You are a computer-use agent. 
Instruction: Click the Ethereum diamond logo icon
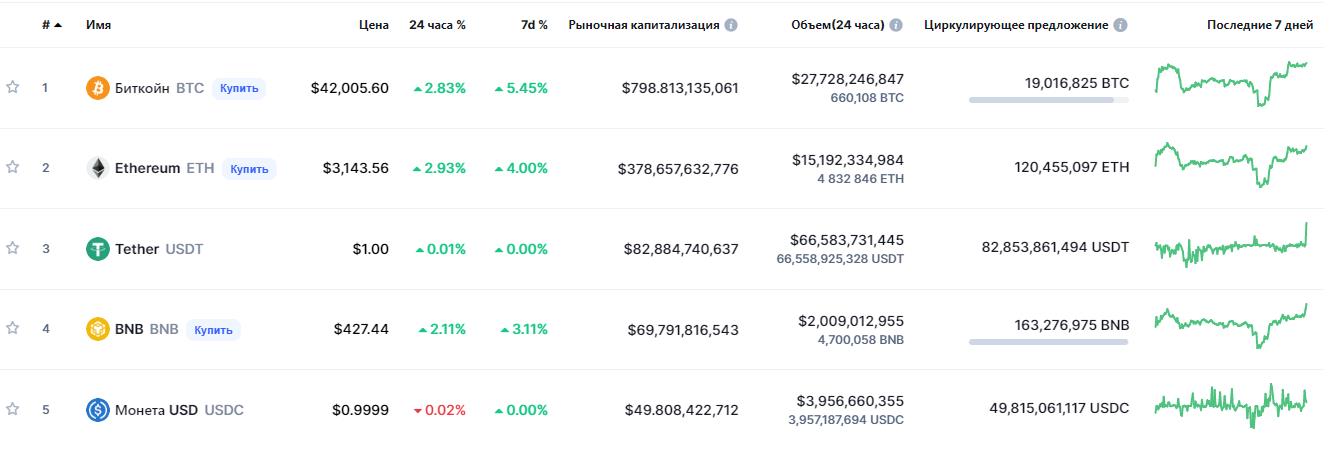point(97,168)
